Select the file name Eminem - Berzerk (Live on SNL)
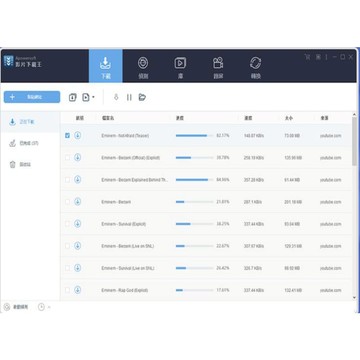360x360 pixels. (x=128, y=246)
